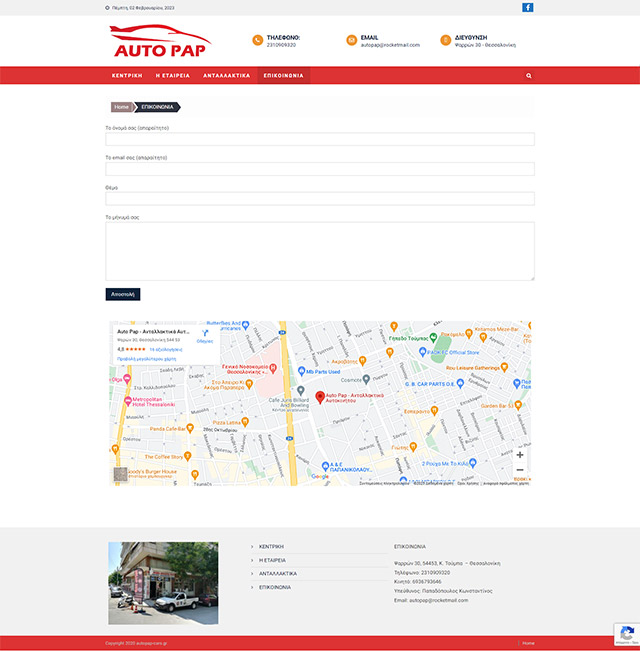Zoom out on the map
This screenshot has height=651, width=640.
(520, 470)
